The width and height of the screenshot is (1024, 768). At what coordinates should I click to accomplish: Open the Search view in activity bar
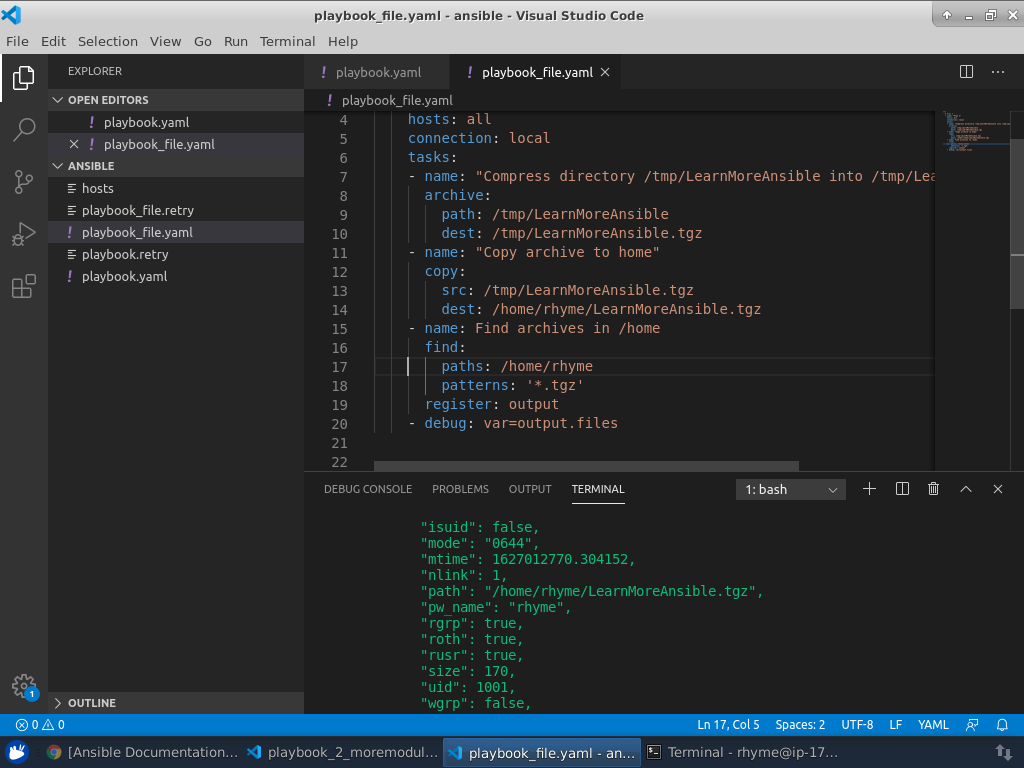(24, 129)
